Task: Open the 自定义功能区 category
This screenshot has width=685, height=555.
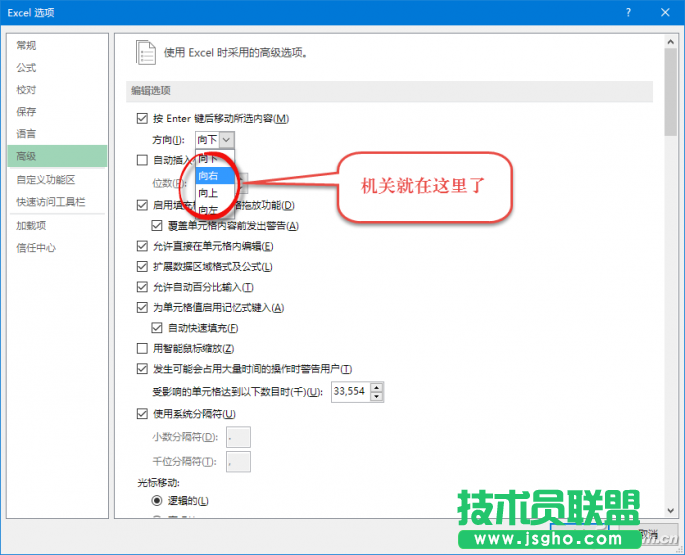Action: point(46,180)
